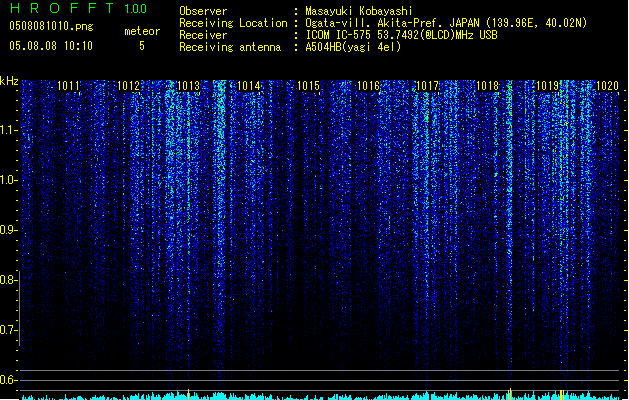Click the 0.9 kHz axis label
The width and height of the screenshot is (629, 400).
(x=9, y=230)
